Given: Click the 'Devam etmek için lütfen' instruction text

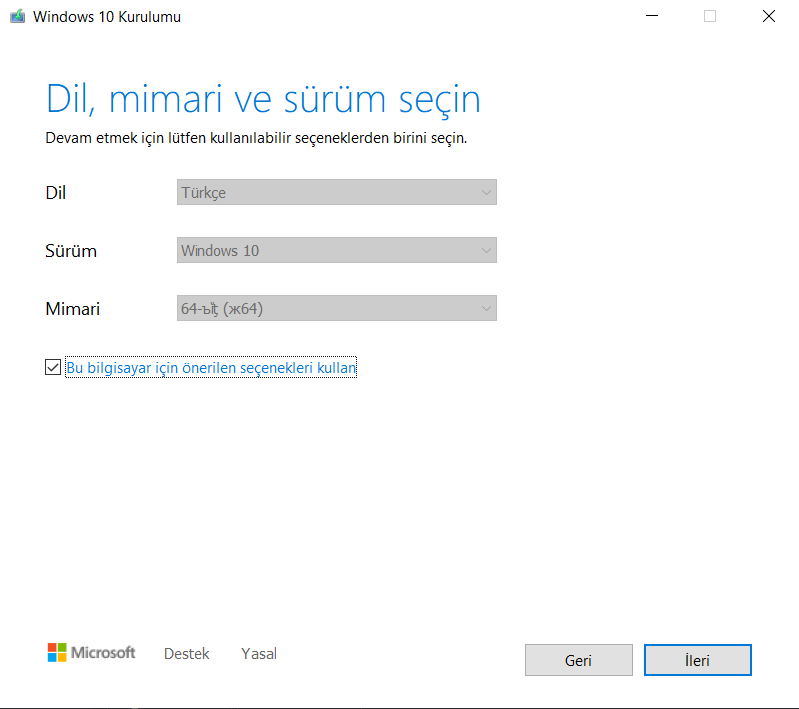Looking at the screenshot, I should (256, 138).
